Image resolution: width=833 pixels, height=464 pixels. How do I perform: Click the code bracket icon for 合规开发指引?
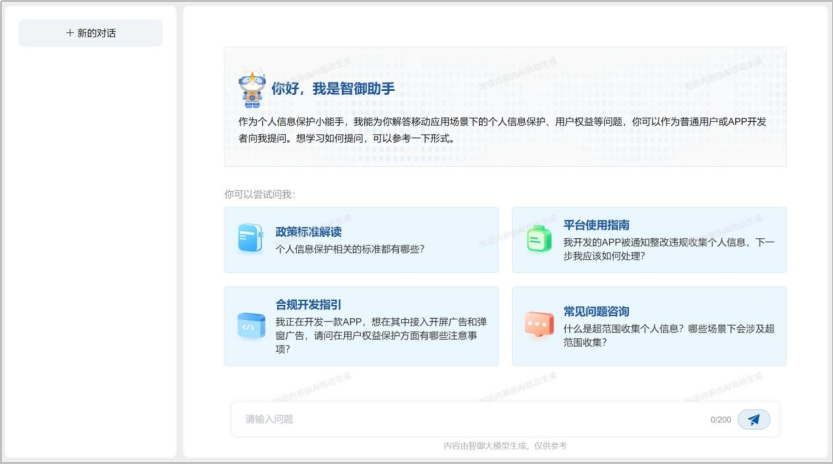[250, 324]
